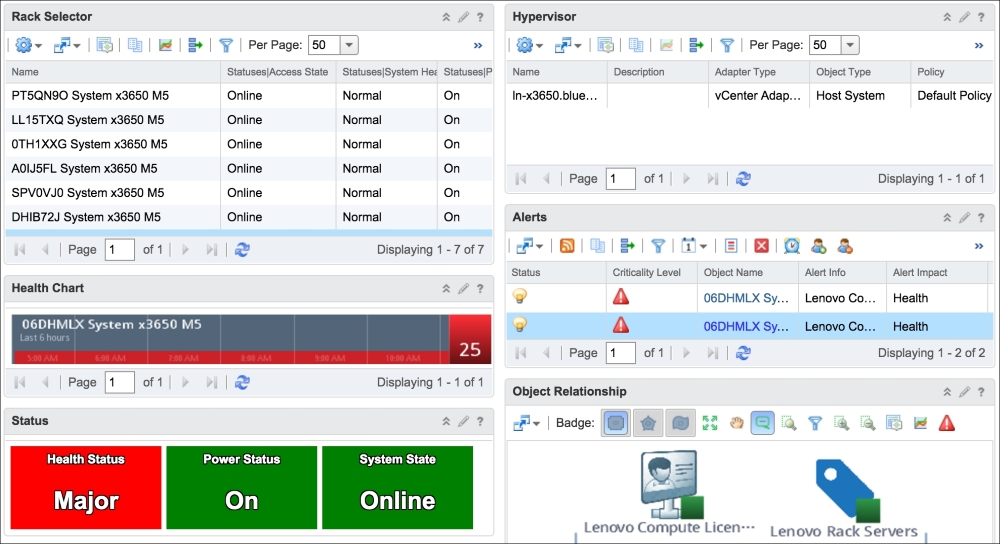Edit the Hypervisor widget with pencil icon
1000x544 pixels.
pyautogui.click(x=964, y=17)
